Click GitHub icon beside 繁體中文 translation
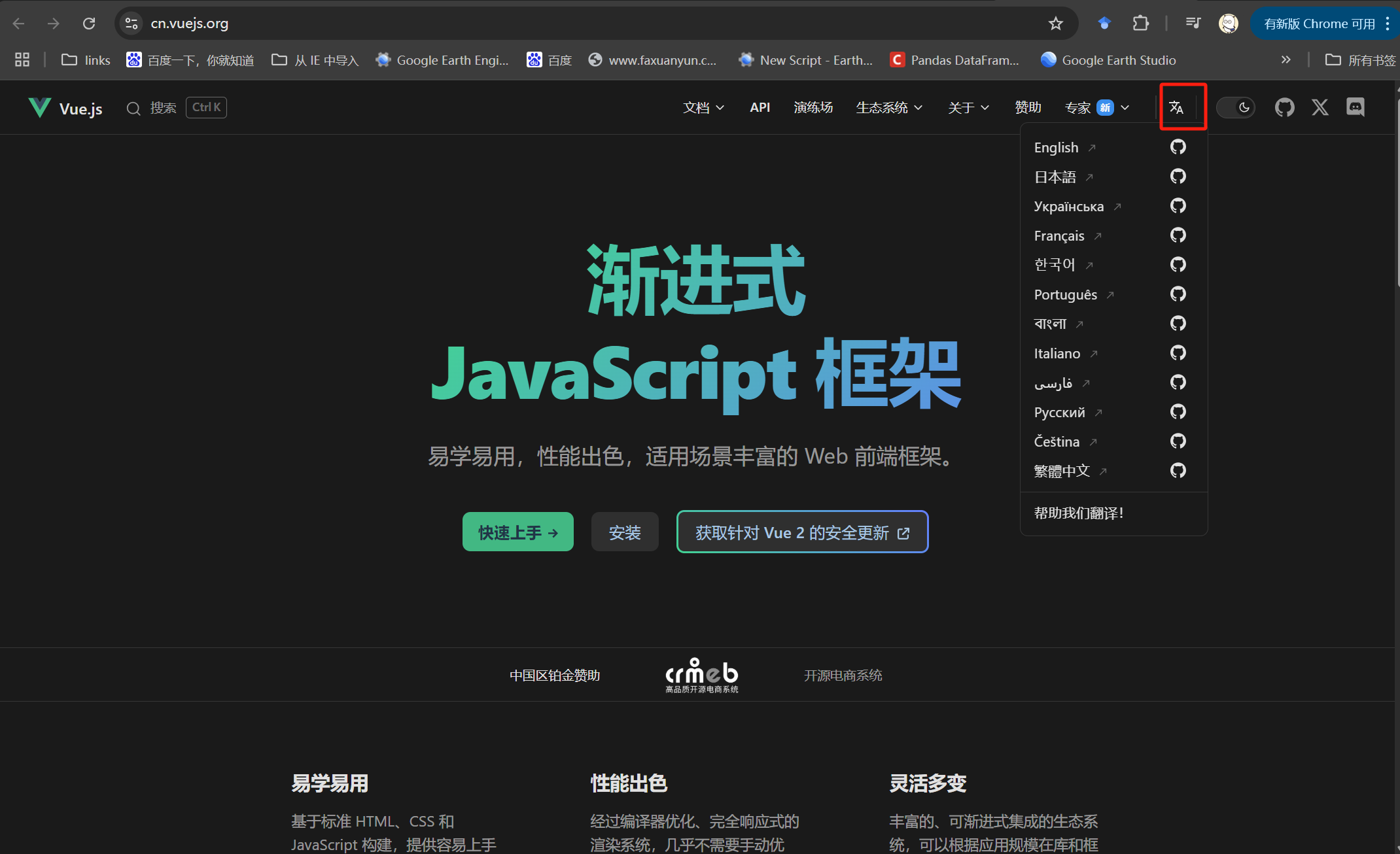The width and height of the screenshot is (1400, 854). pos(1178,471)
